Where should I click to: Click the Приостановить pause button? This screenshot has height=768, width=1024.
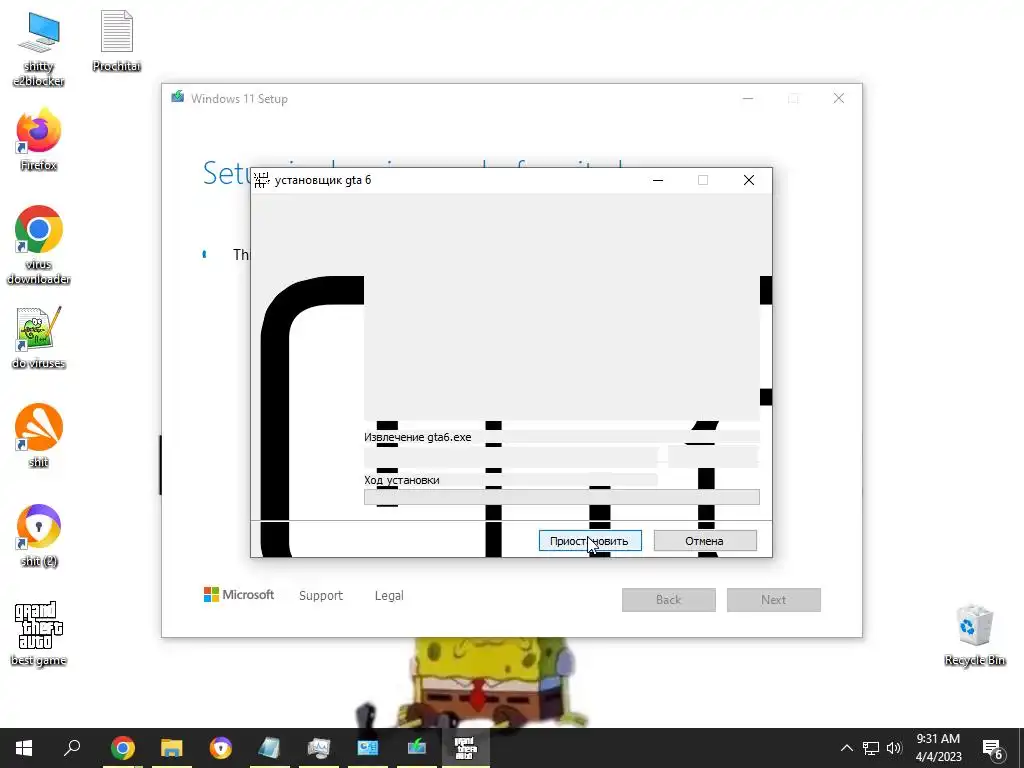[590, 541]
